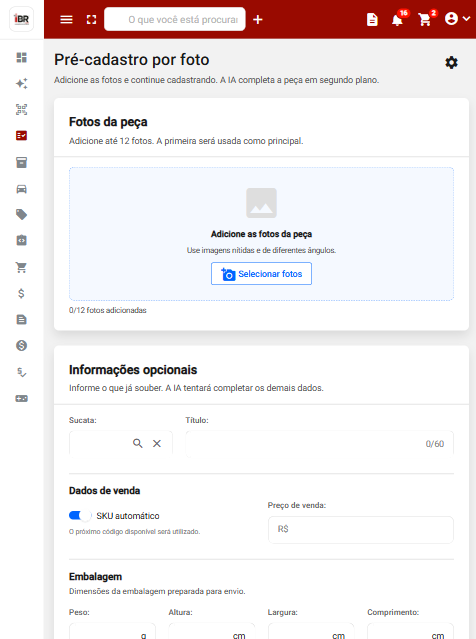Image resolution: width=476 pixels, height=639 pixels.
Task: Open the hamburger menu
Action: (66, 19)
